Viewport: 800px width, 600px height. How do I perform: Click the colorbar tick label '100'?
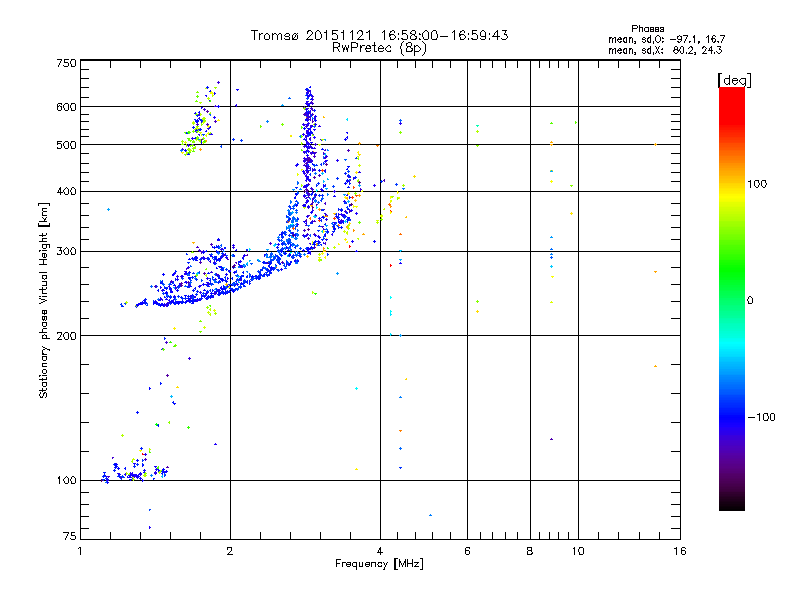[x=757, y=184]
